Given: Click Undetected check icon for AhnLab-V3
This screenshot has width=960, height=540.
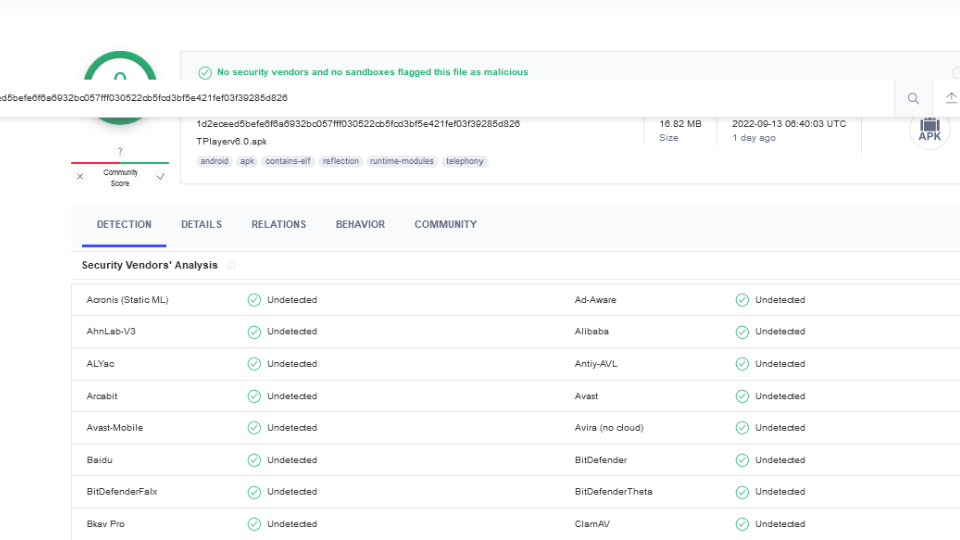Looking at the screenshot, I should (x=254, y=332).
